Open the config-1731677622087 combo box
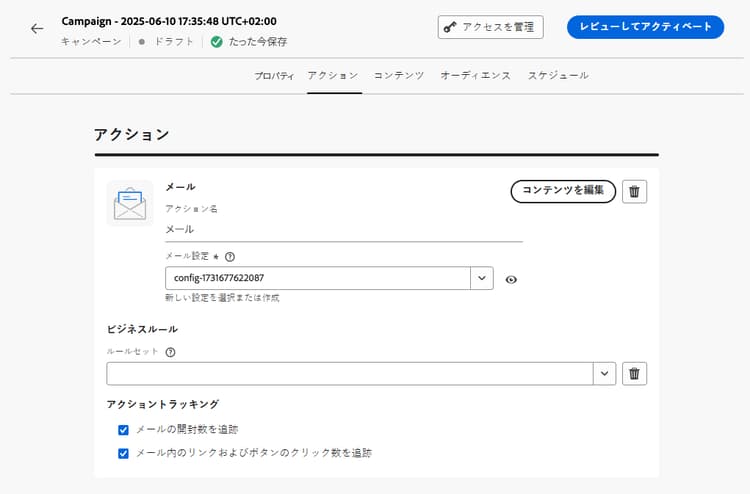The height and width of the screenshot is (494, 750). (x=329, y=278)
